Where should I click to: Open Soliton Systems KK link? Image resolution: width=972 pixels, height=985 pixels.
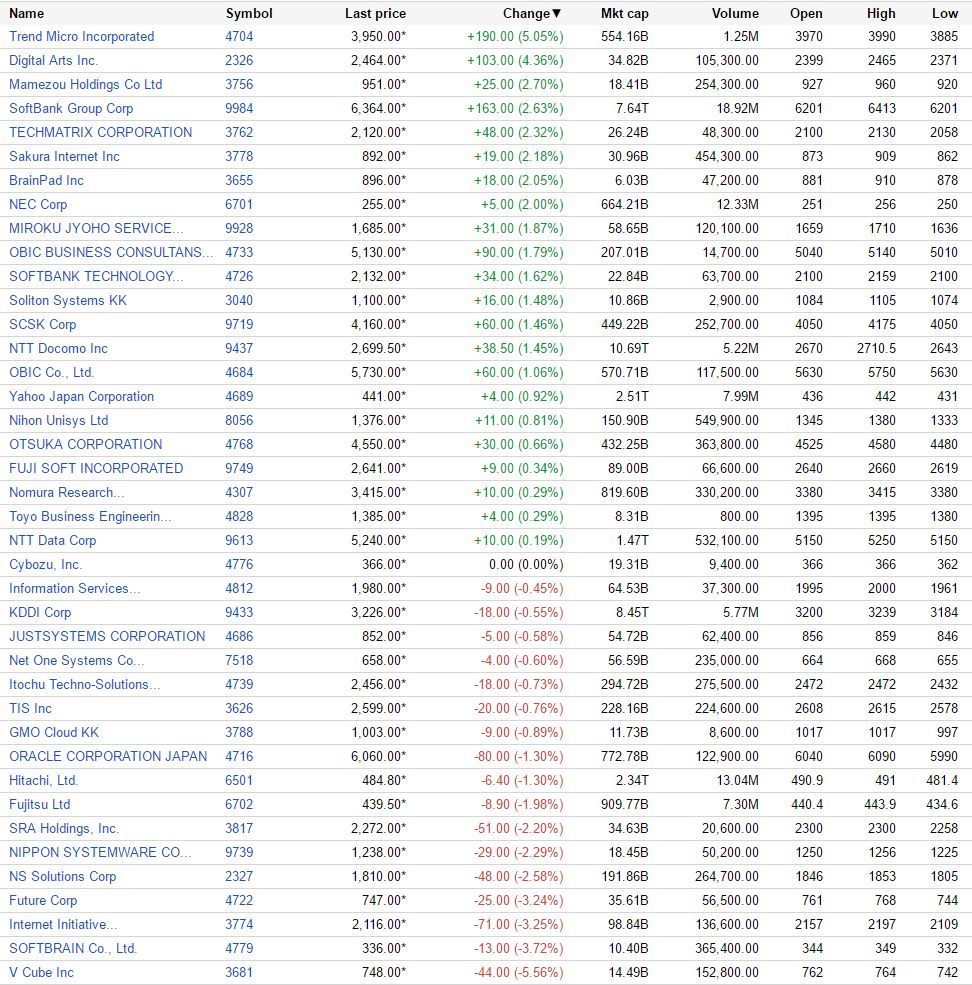(68, 300)
